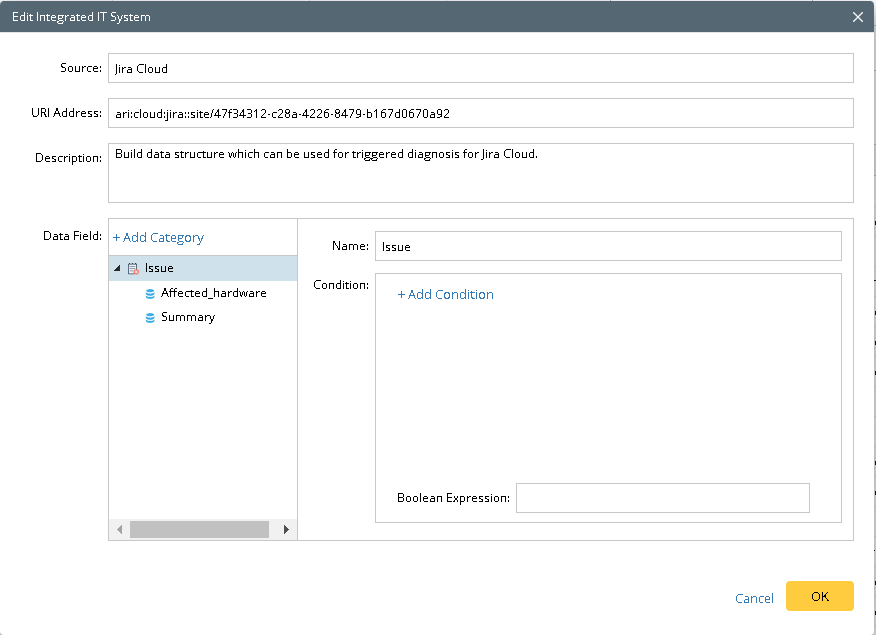The image size is (876, 635).
Task: Click the clipboard icon beside Issue category
Action: pyautogui.click(x=135, y=268)
